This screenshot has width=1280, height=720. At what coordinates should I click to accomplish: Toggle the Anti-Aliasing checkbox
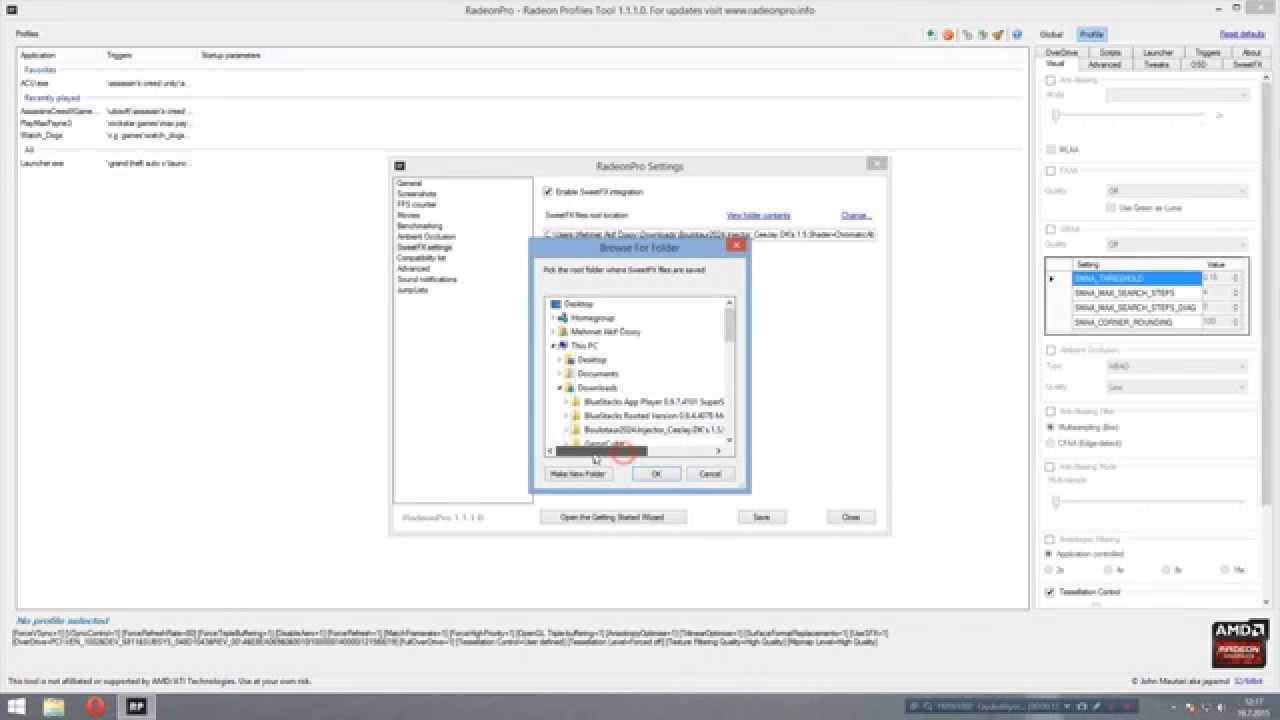point(1051,80)
